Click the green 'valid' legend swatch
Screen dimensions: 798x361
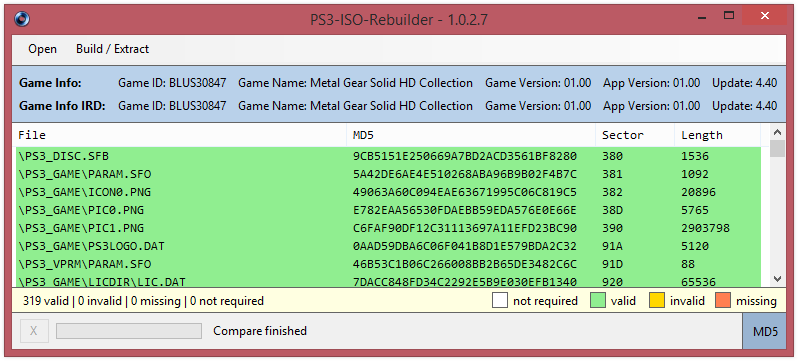pos(598,301)
